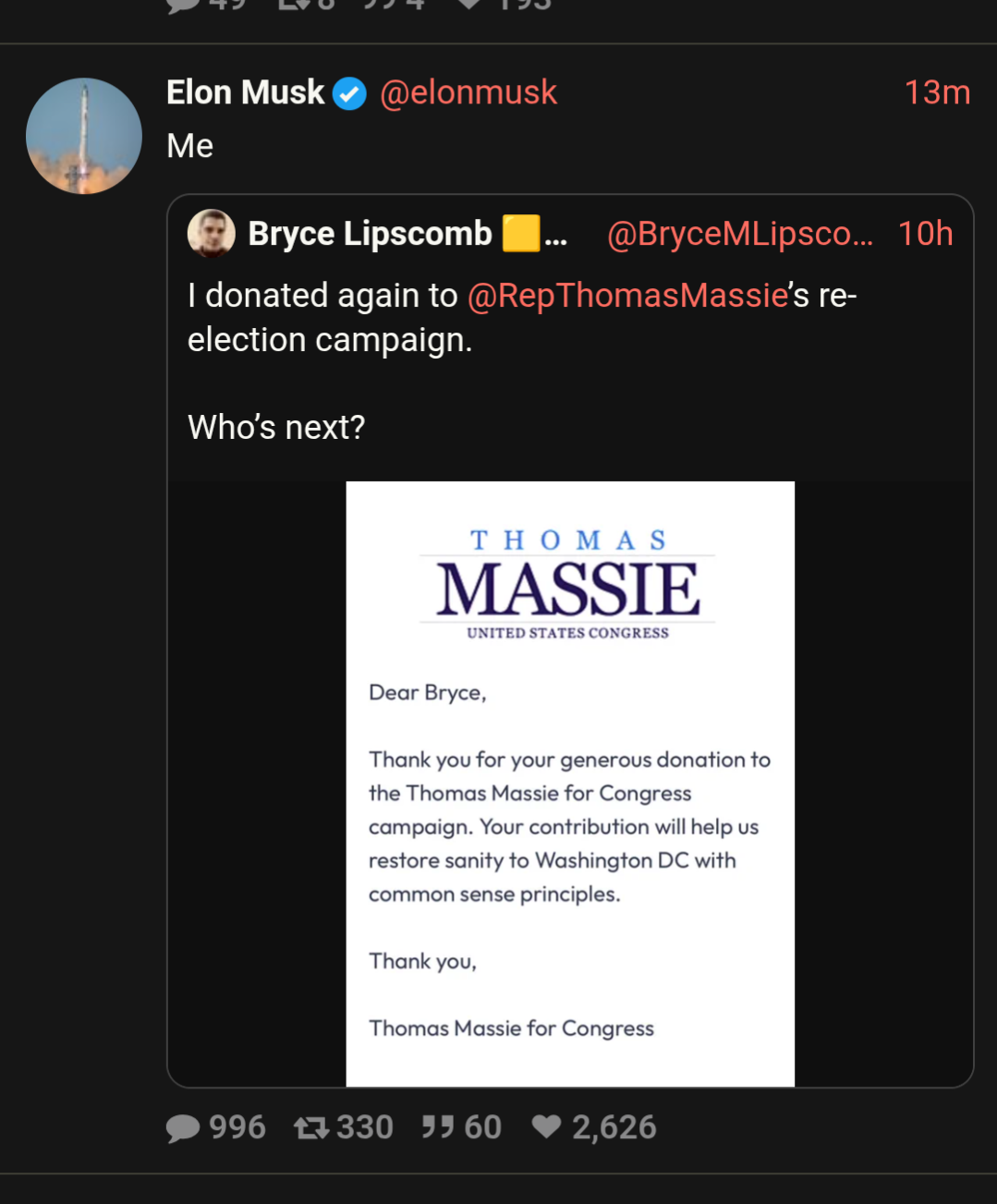Open Bryce Lipscomb's small profile avatar
997x1204 pixels.
[212, 233]
